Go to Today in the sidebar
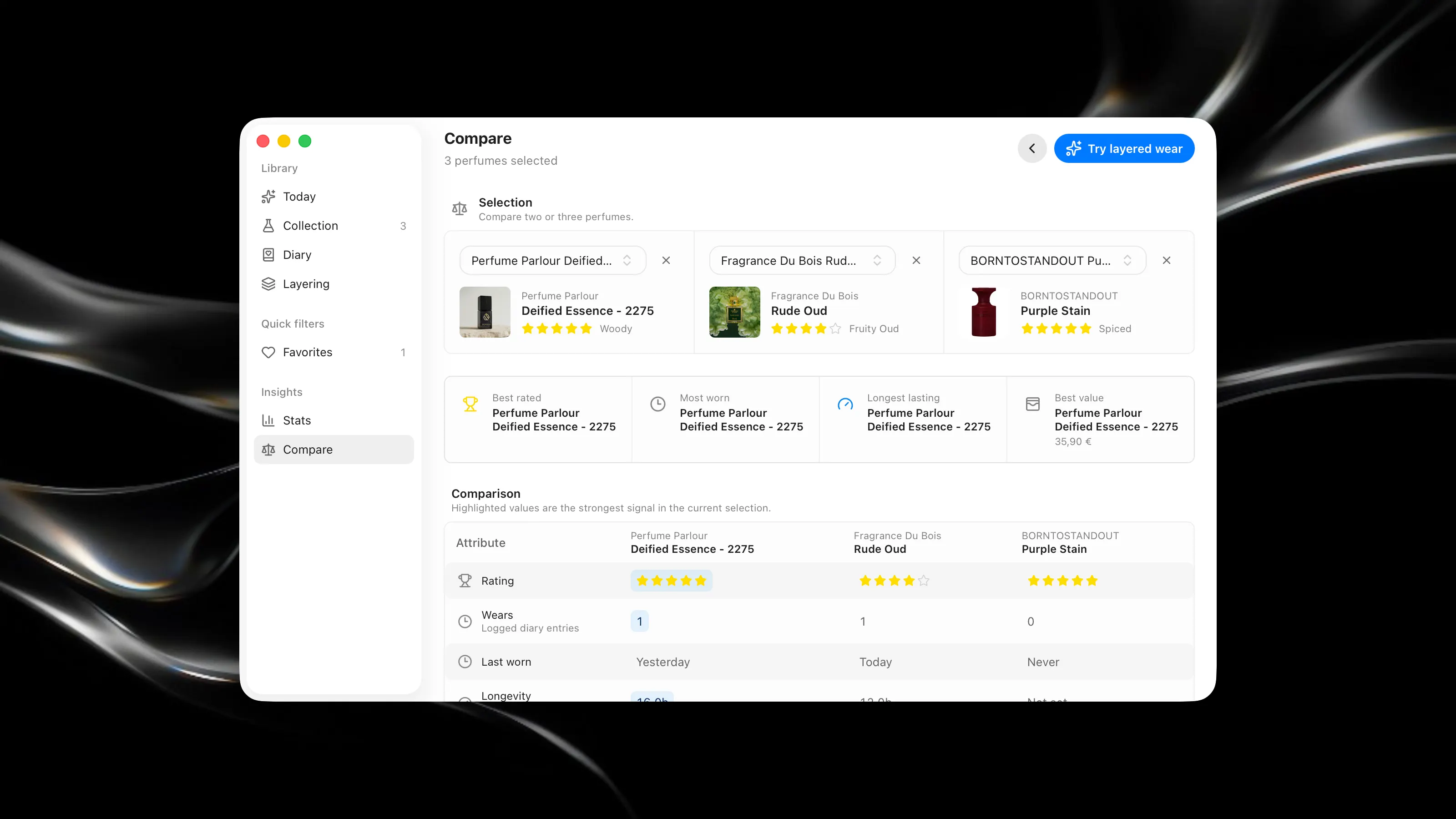Screen dimensions: 1456x819 click(x=334, y=197)
